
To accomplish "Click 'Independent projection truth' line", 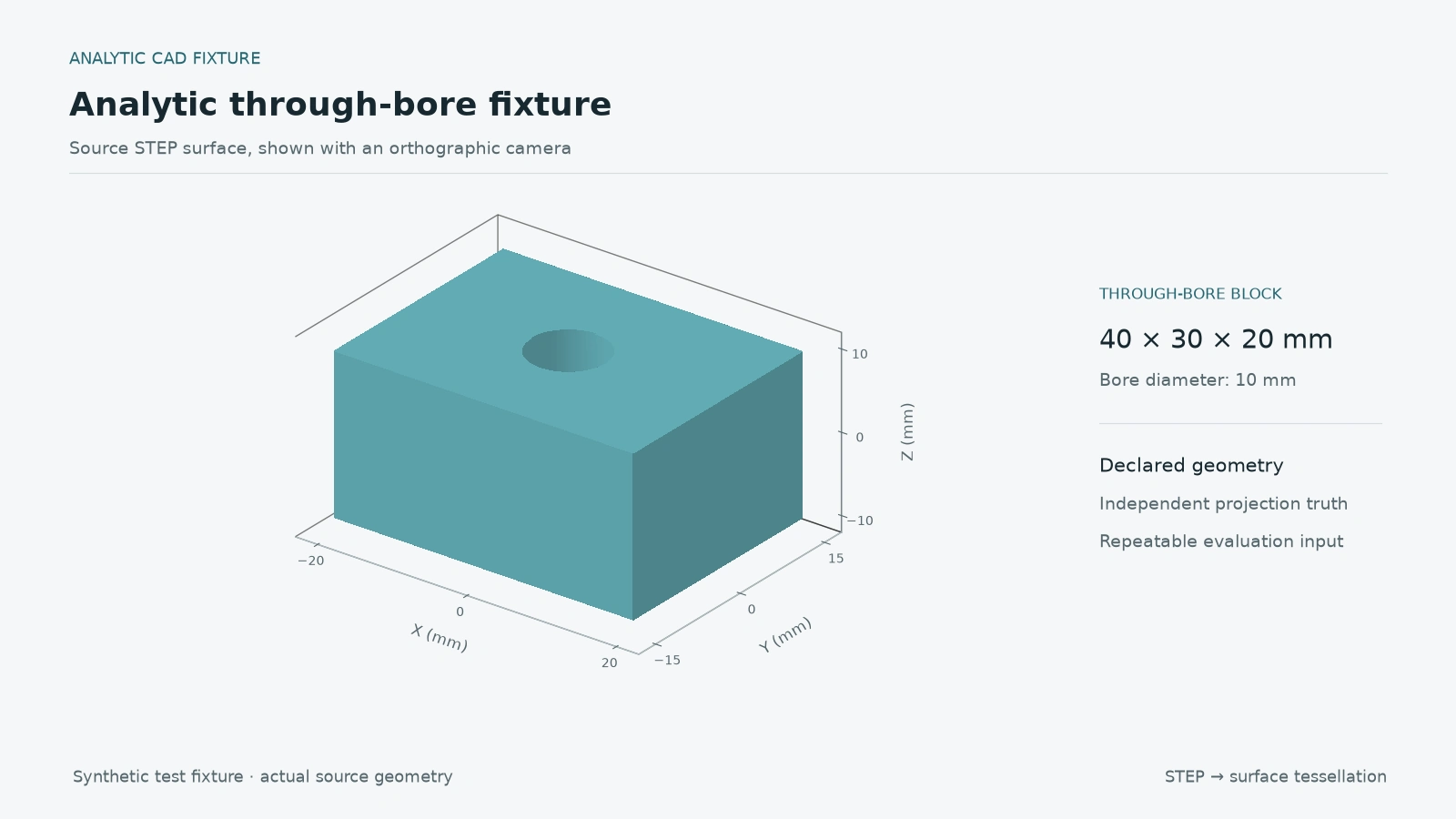I will [1223, 504].
